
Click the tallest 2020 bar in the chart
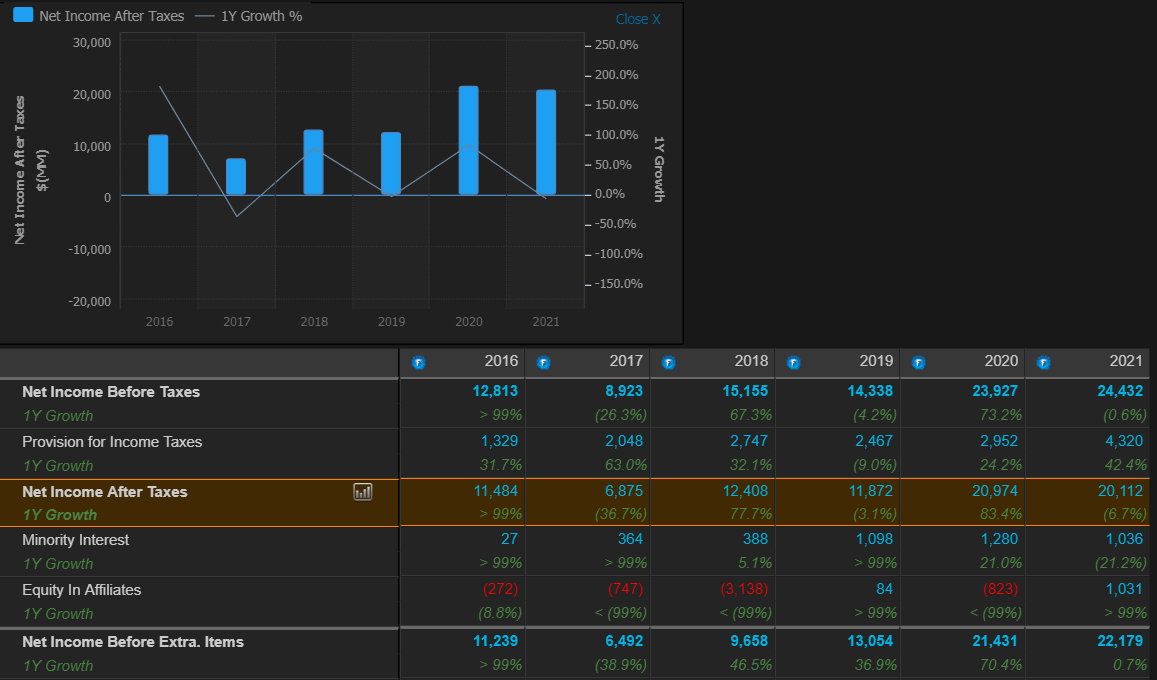coord(468,140)
